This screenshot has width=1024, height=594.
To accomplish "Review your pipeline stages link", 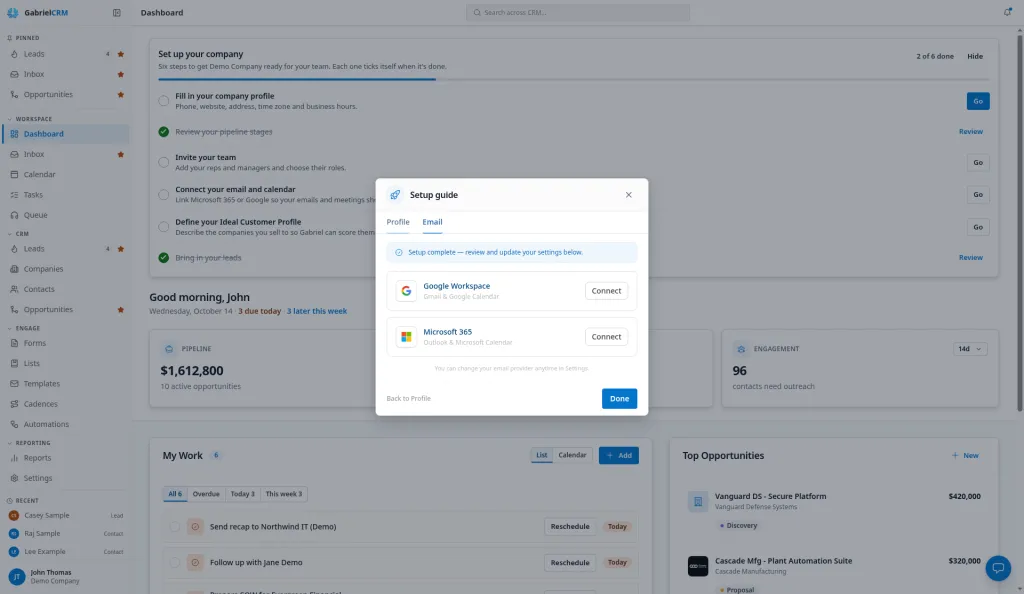I will coord(970,132).
